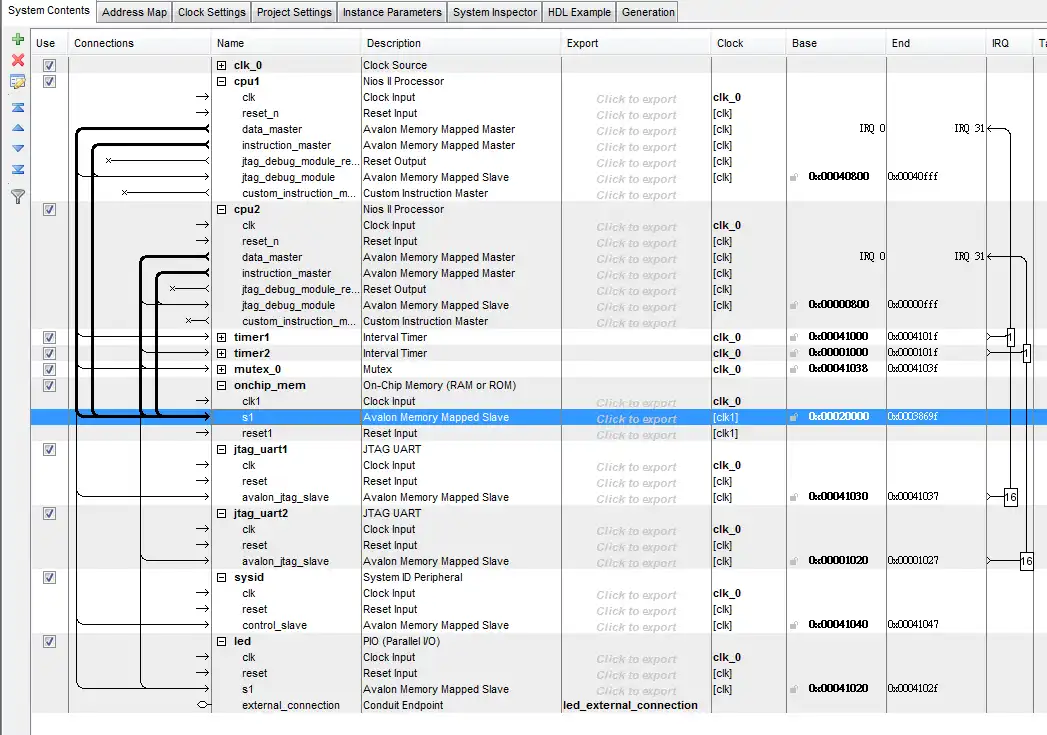Open the Project Settings tab
The width and height of the screenshot is (1047, 735).
(x=294, y=12)
